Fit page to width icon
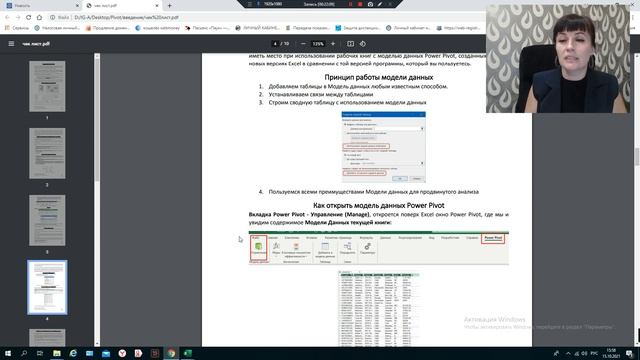This screenshot has width=640, height=360. pyautogui.click(x=350, y=44)
